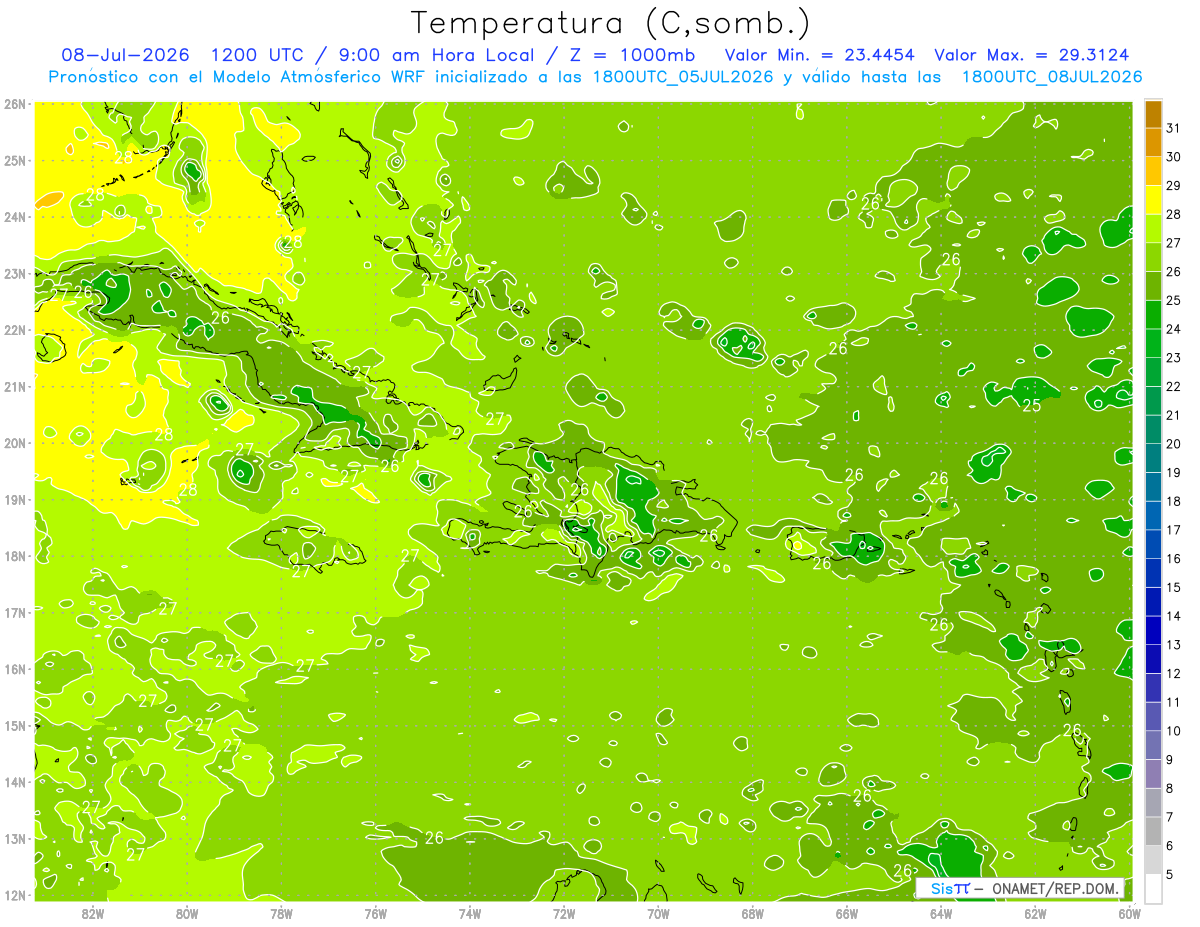Image resolution: width=1200 pixels, height=927 pixels.
Task: Click the '76W' longitude axis label
Action: pyautogui.click(x=376, y=913)
